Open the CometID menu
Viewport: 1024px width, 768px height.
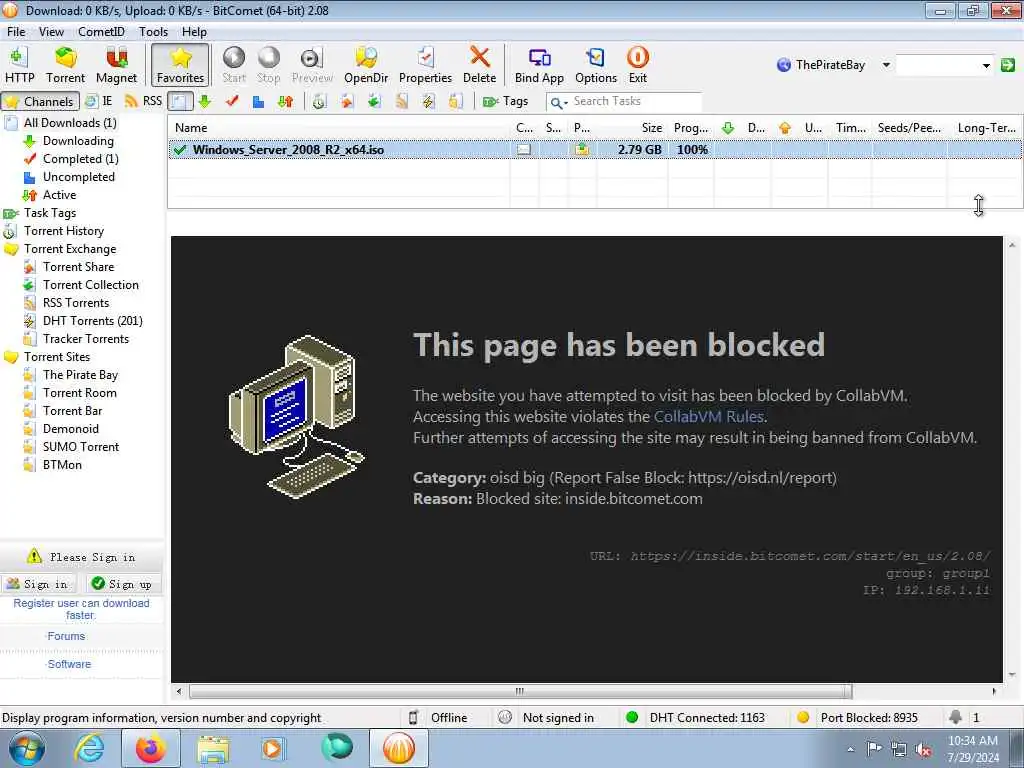pyautogui.click(x=101, y=31)
